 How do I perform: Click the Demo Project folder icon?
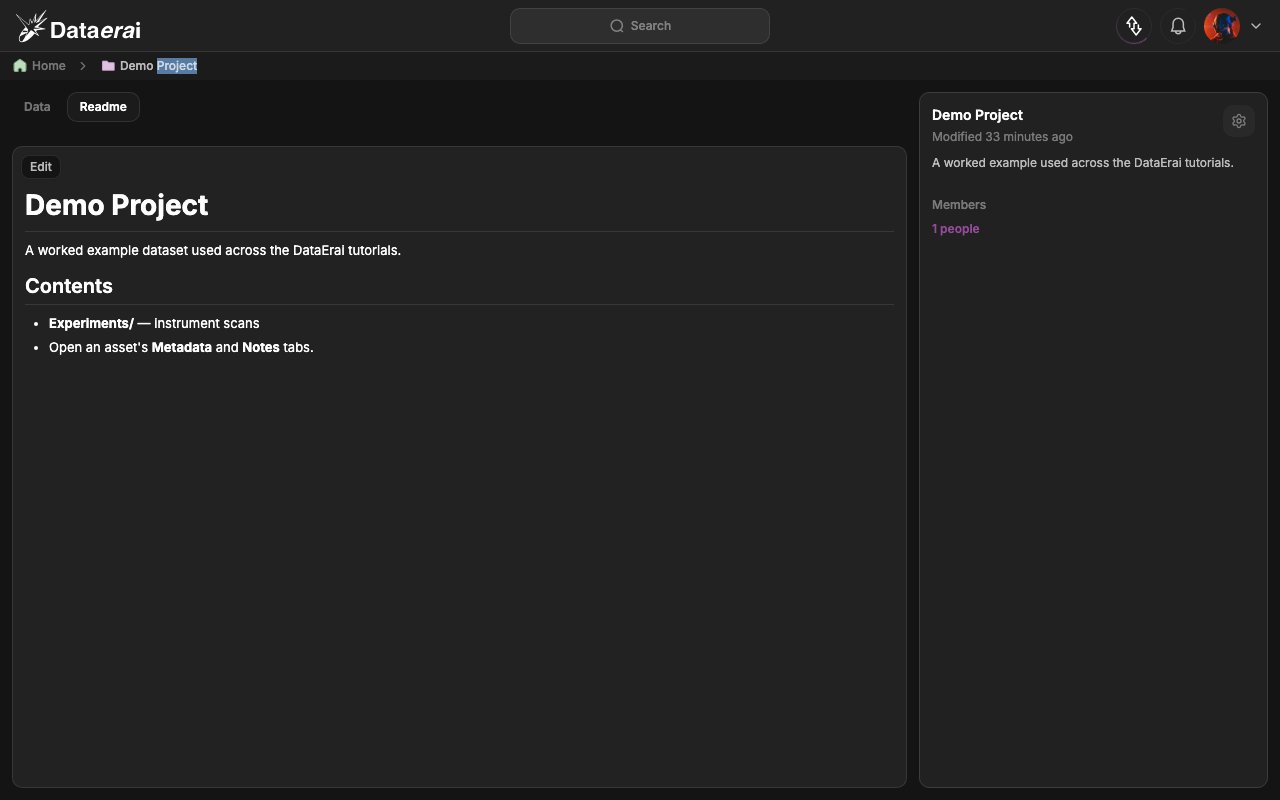[108, 66]
